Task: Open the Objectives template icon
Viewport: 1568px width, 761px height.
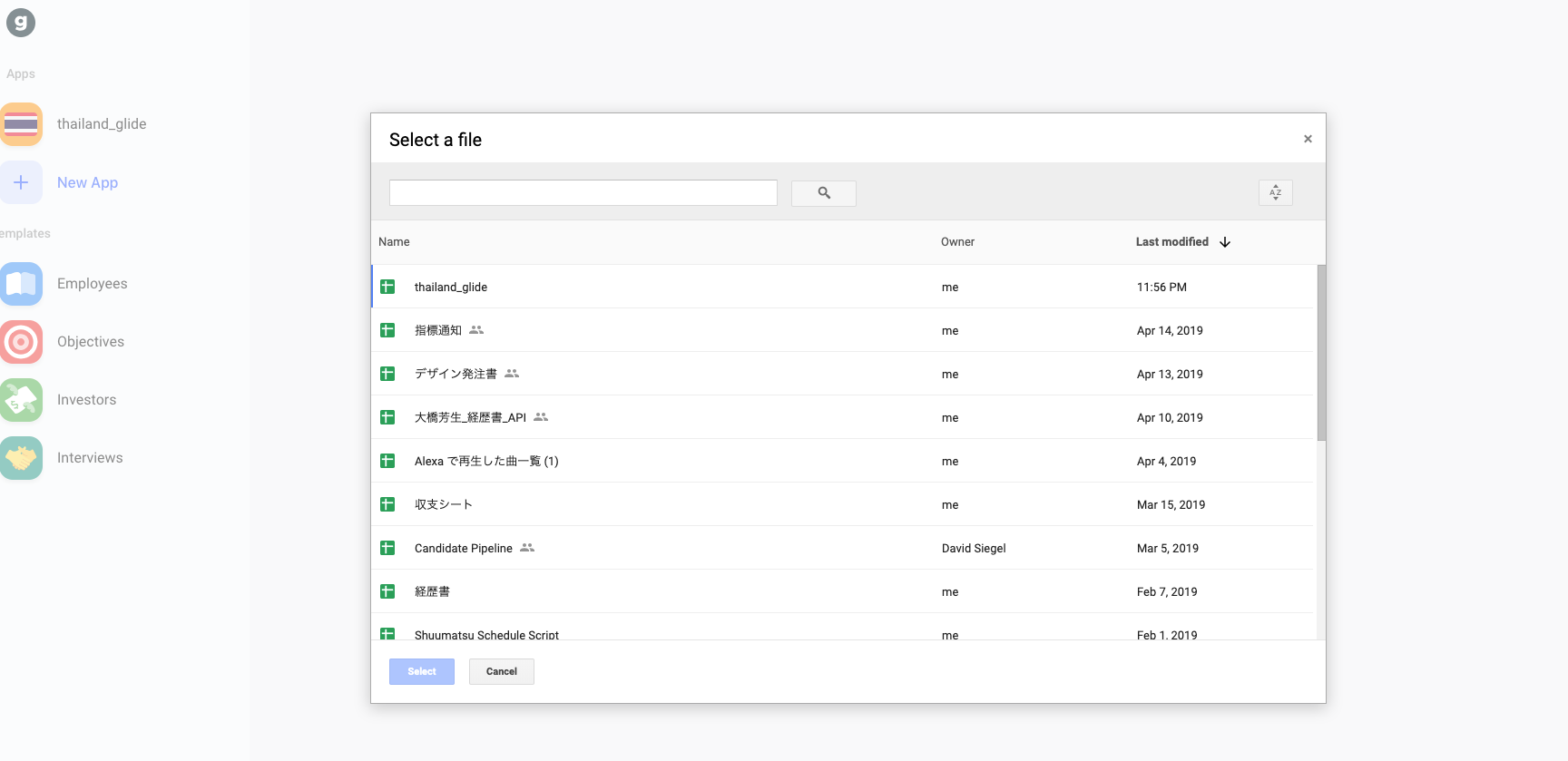Action: (x=21, y=342)
